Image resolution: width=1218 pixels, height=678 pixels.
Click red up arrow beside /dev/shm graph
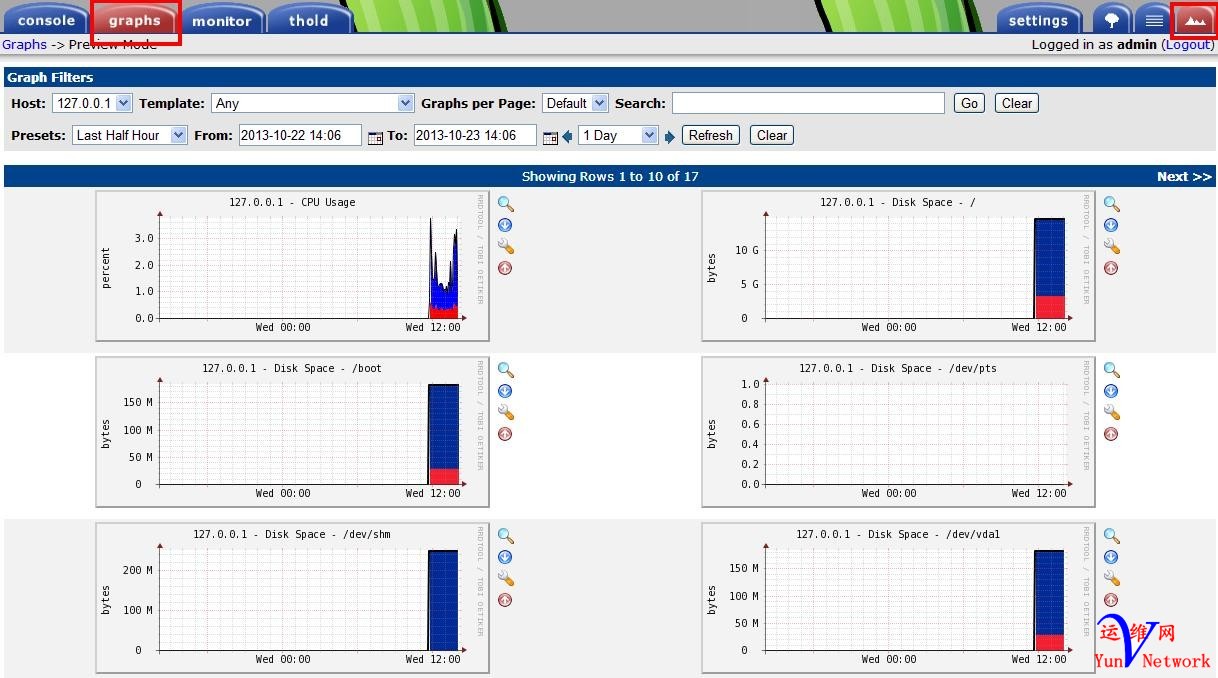point(505,600)
